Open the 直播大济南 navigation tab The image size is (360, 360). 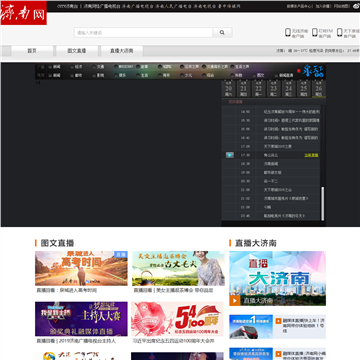(x=122, y=51)
